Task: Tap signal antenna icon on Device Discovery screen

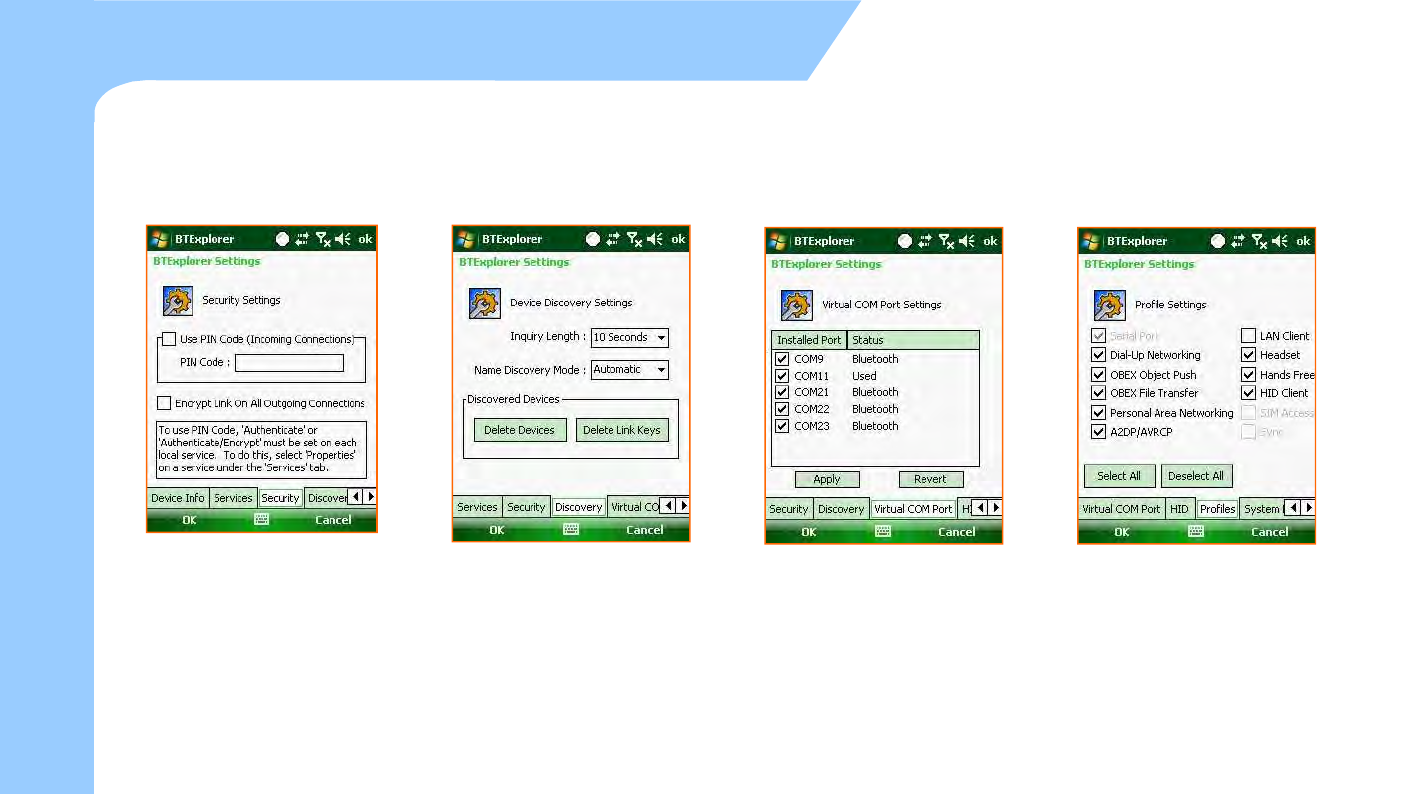Action: 634,239
